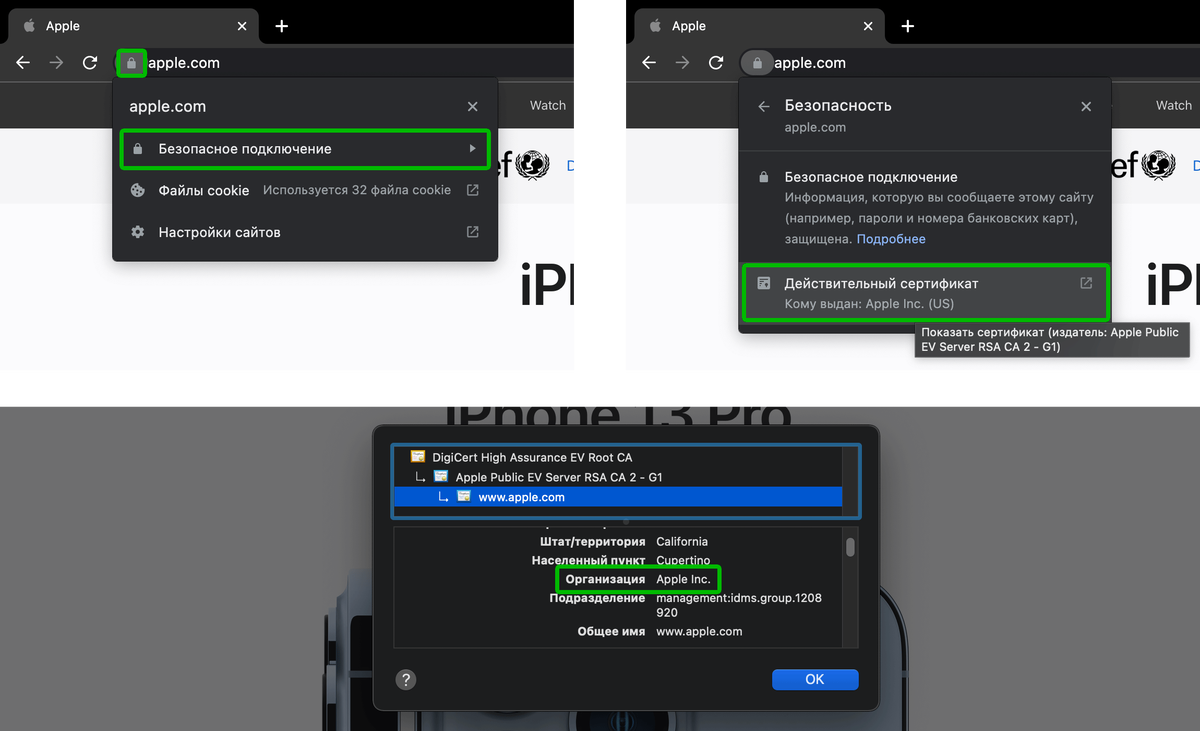Viewport: 1200px width, 731px height.
Task: Go forward in the right browser window
Action: (682, 63)
